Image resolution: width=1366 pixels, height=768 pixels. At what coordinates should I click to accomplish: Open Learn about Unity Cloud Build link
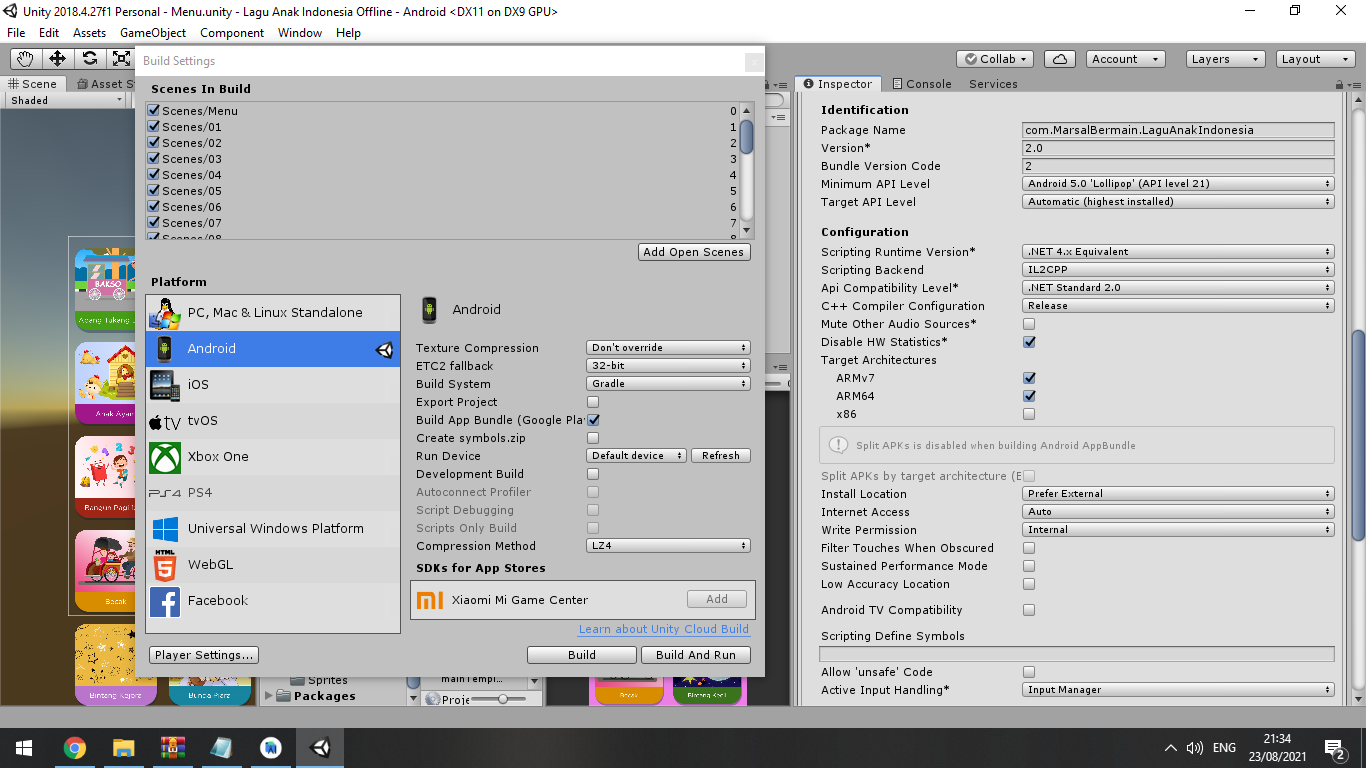click(664, 629)
